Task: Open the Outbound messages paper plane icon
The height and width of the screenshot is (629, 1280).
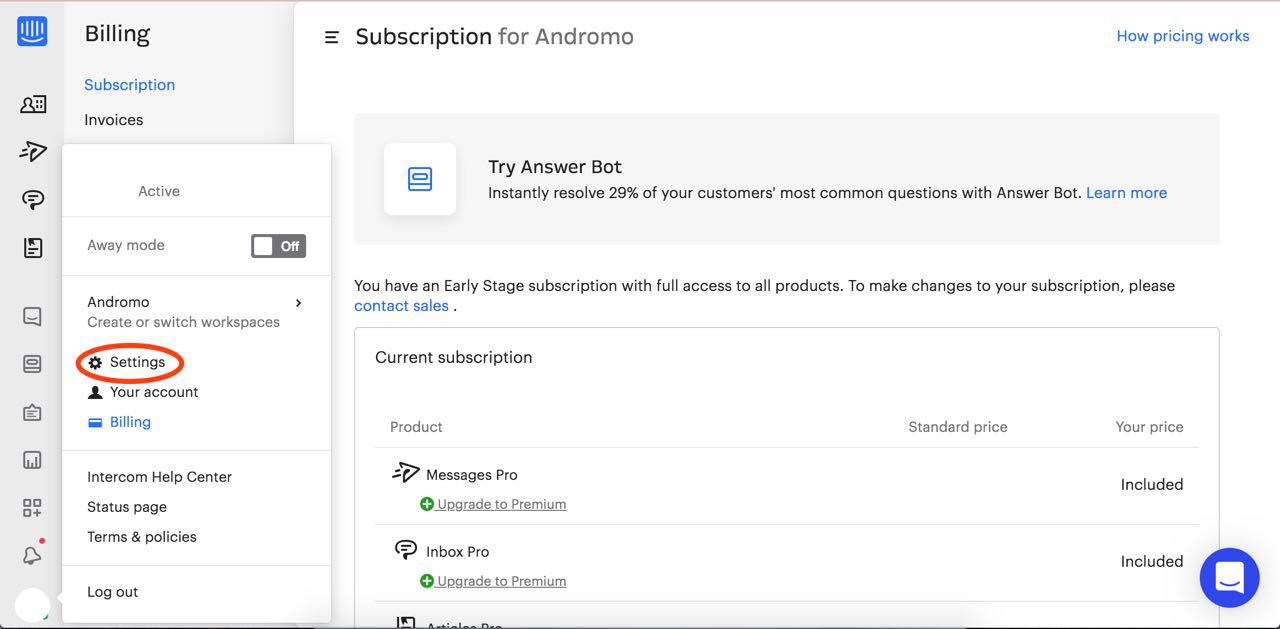Action: click(x=33, y=151)
